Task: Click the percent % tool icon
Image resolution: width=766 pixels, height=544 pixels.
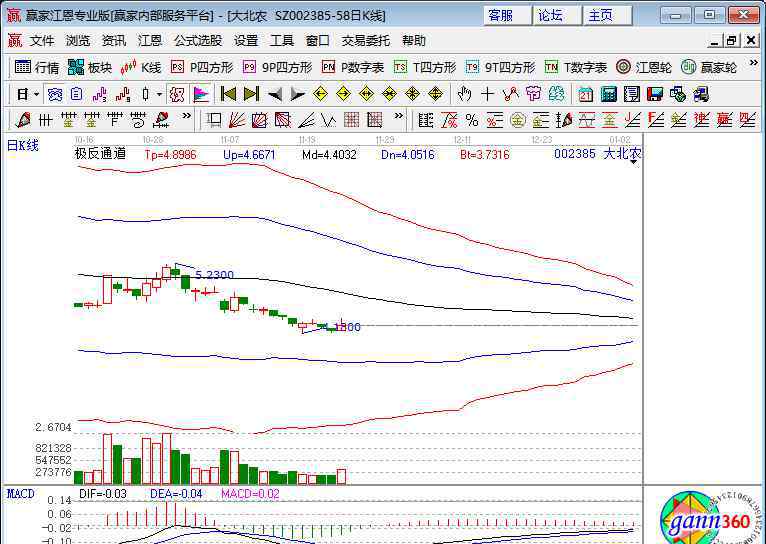Action: click(x=472, y=120)
